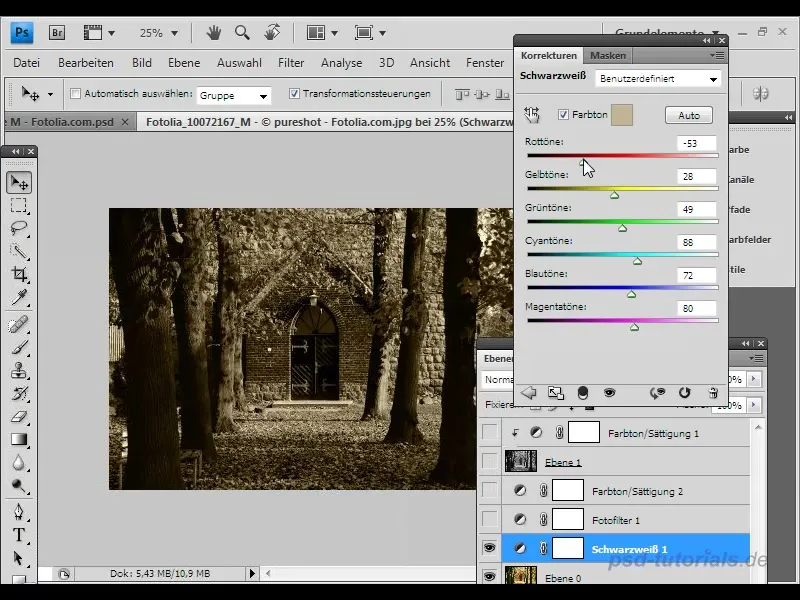Open the Korrekturen panel flyout menu
800x600 pixels.
(716, 55)
